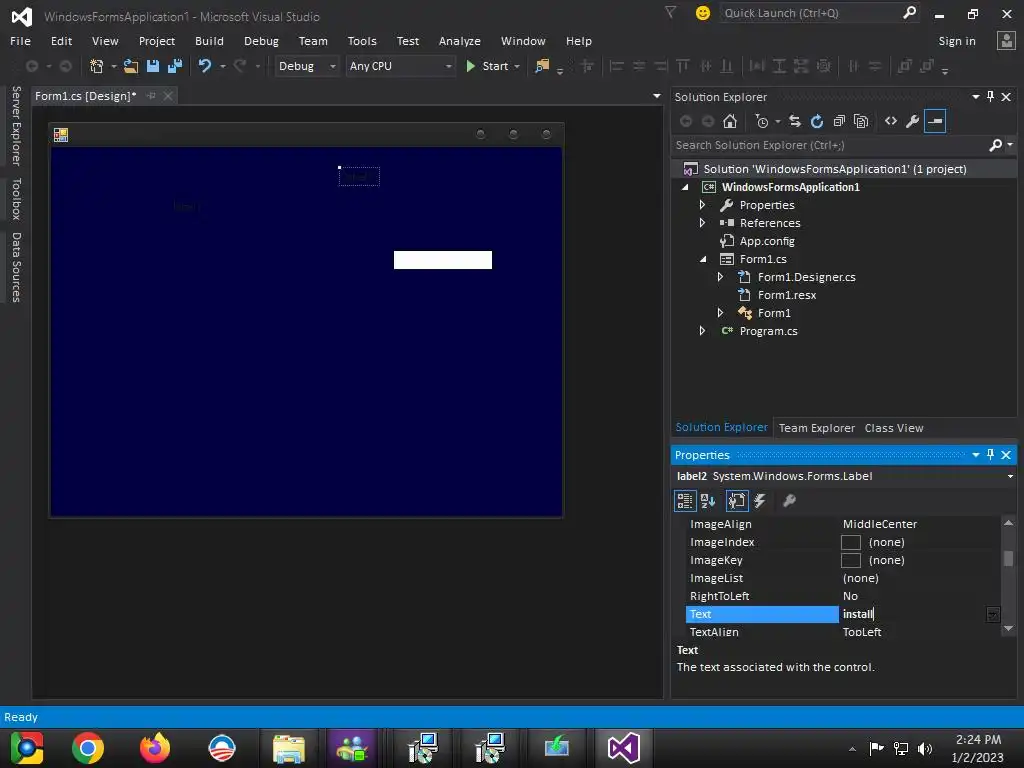Screen dimensions: 1024x768
Task: Click the Open File toolbar icon
Action: point(131,66)
